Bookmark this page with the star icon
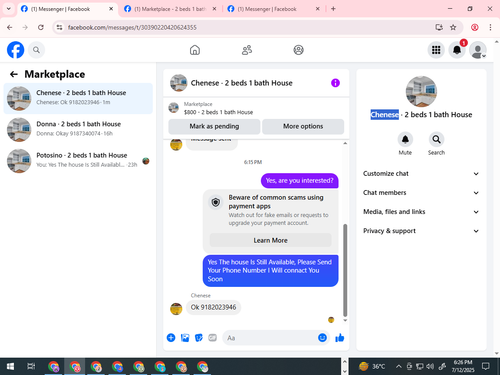The width and height of the screenshot is (500, 375). pos(453,27)
